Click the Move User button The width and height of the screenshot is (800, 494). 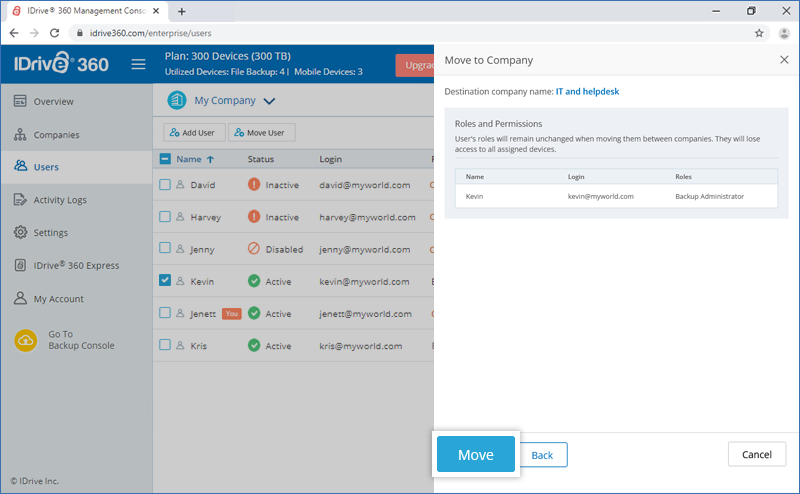262,133
